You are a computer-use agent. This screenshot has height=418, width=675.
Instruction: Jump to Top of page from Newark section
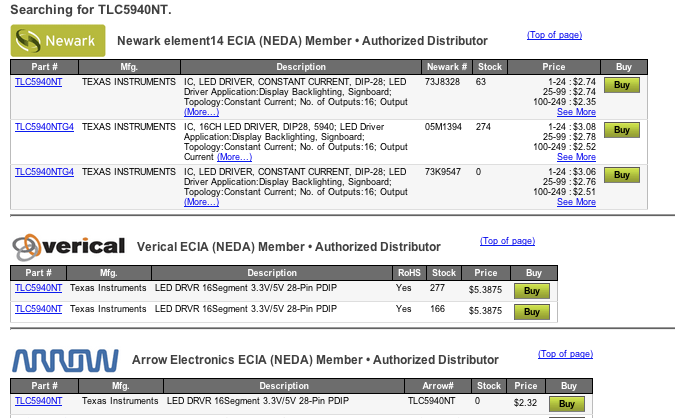(554, 35)
